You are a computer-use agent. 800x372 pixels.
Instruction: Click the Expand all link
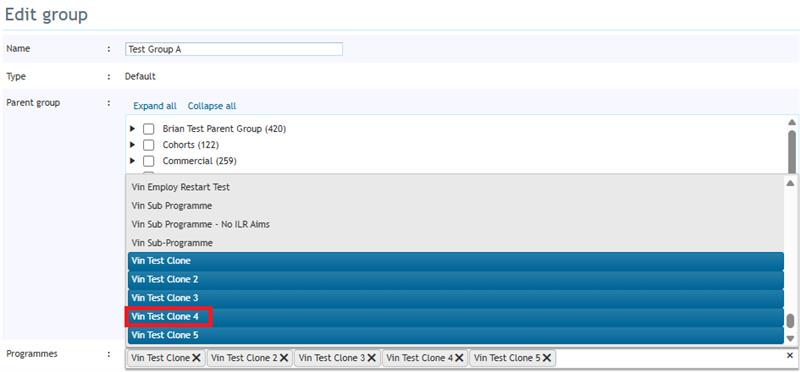tap(155, 106)
